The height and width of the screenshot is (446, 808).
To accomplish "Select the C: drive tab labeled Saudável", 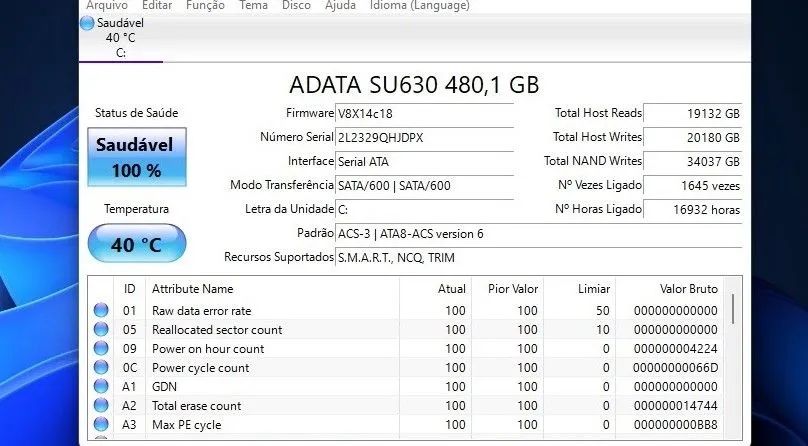I will click(x=121, y=38).
